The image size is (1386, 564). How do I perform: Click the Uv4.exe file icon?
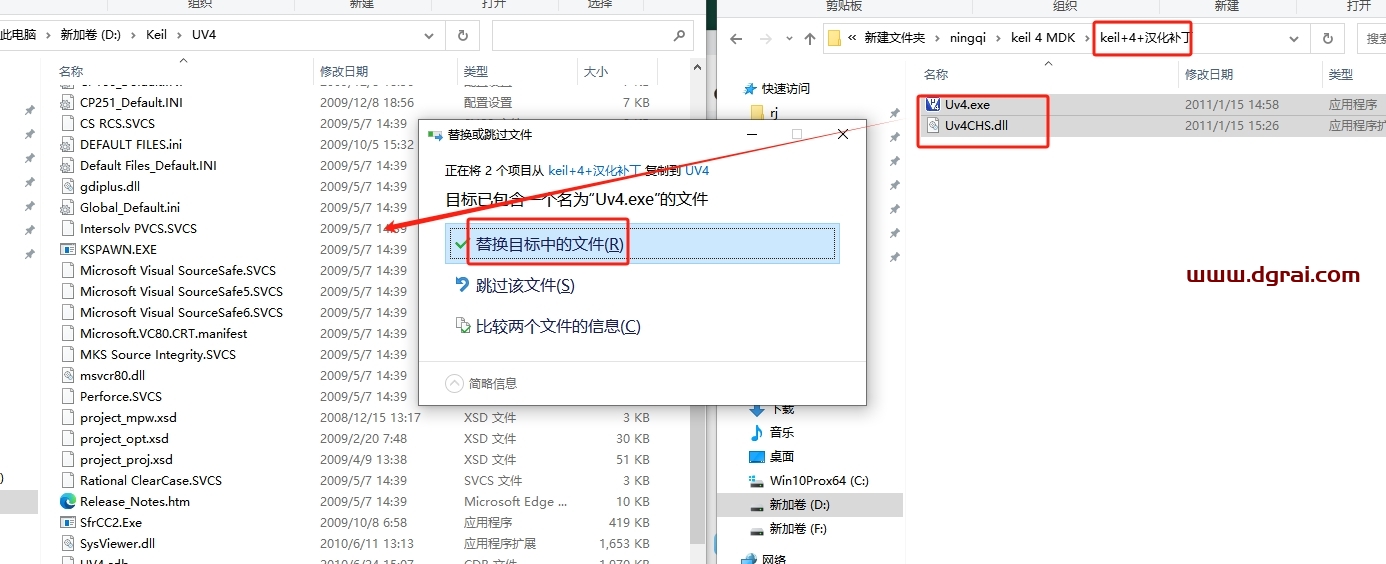click(933, 104)
